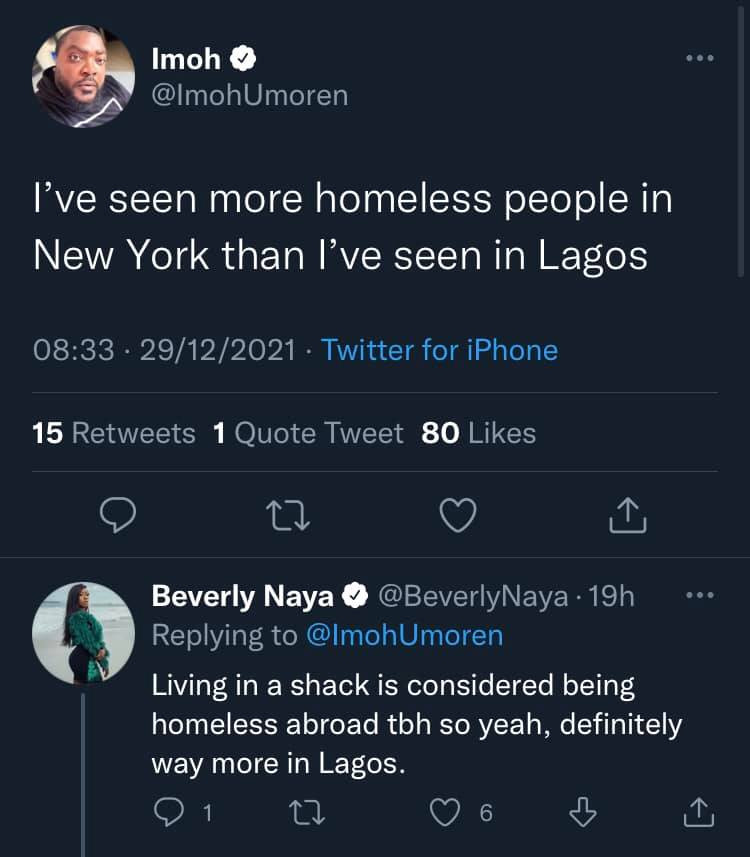Open Beverly Naya's profile picture
The width and height of the screenshot is (750, 857).
coord(83,633)
